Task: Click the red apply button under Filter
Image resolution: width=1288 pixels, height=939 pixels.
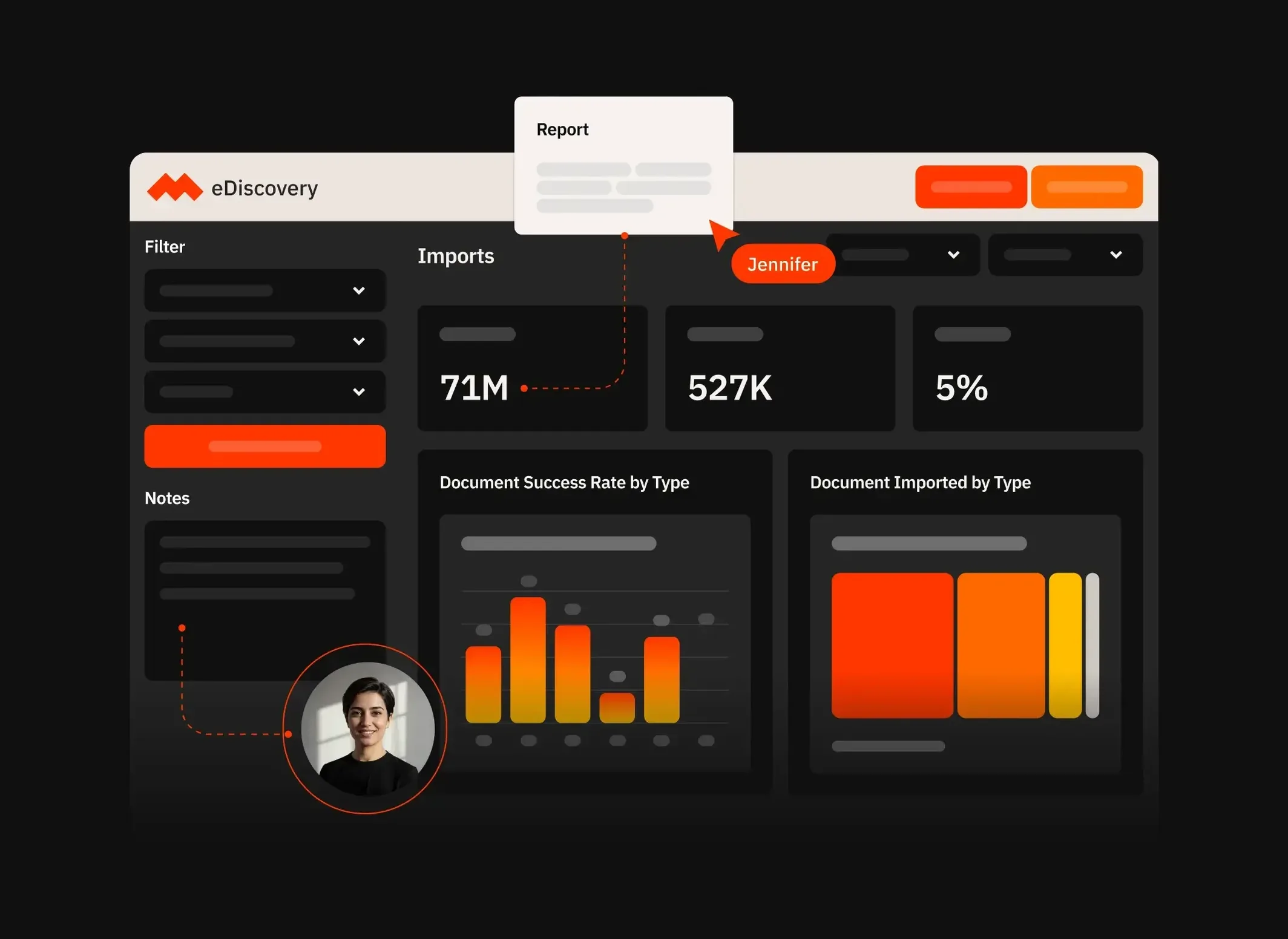Action: tap(264, 447)
